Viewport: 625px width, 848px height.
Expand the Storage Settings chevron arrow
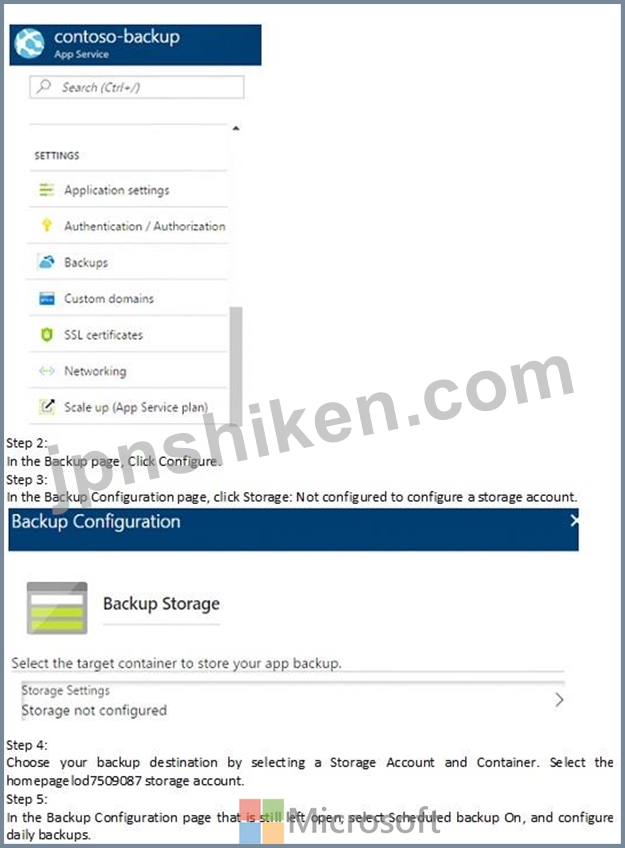pos(560,700)
